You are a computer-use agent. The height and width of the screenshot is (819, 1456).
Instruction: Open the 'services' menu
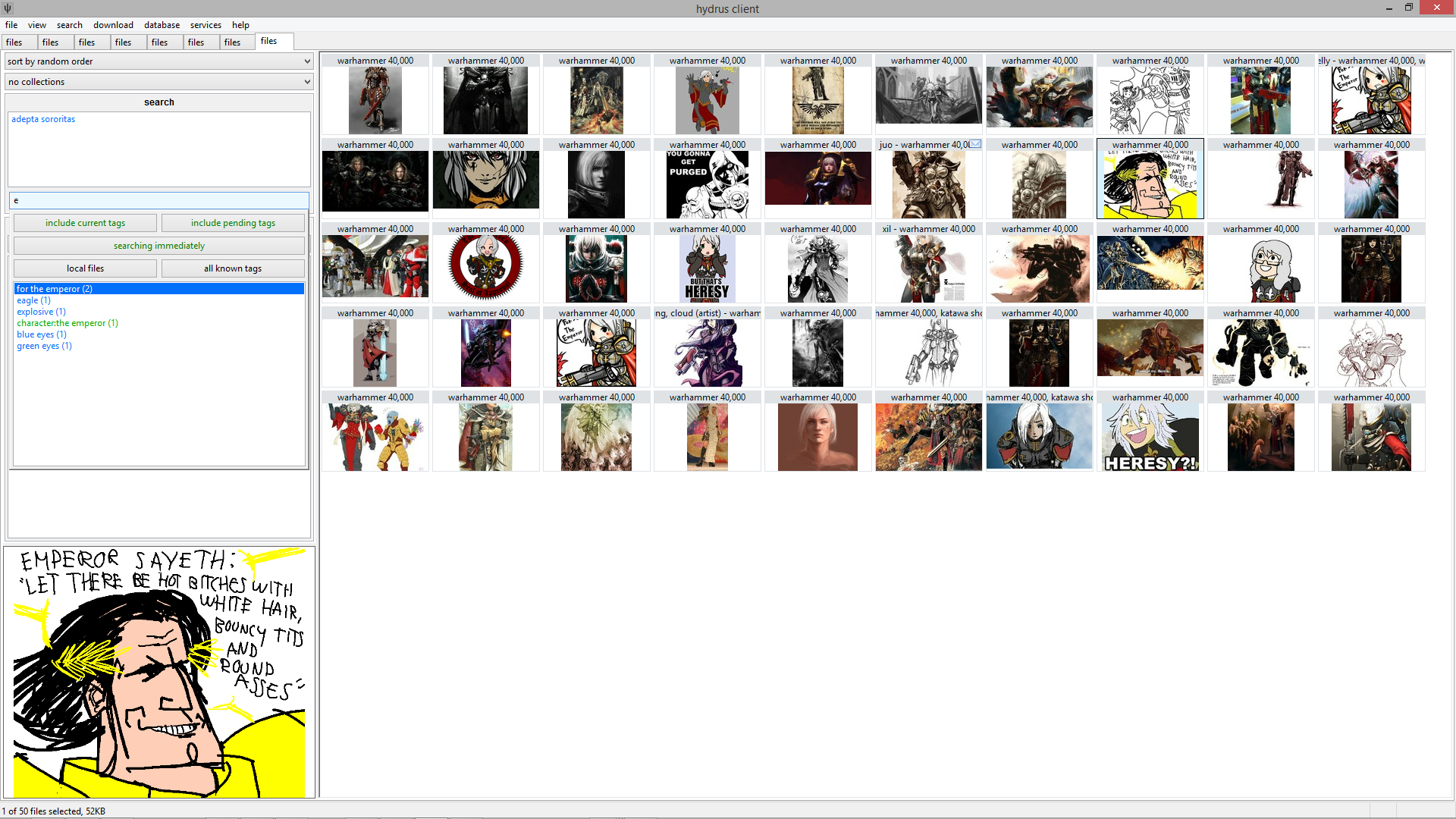pyautogui.click(x=205, y=24)
